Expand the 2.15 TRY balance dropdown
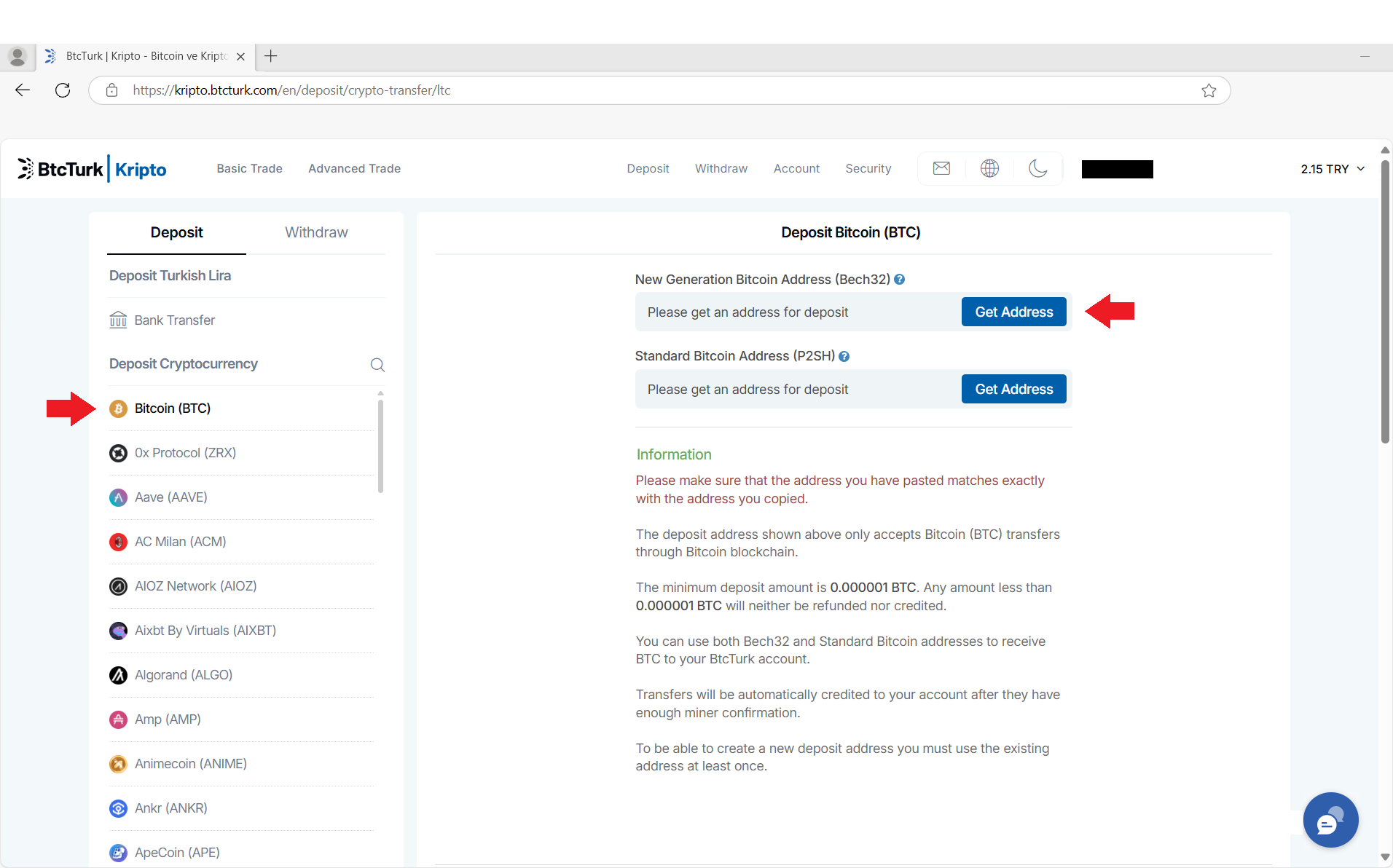Viewport: 1393px width, 868px height. tap(1333, 169)
